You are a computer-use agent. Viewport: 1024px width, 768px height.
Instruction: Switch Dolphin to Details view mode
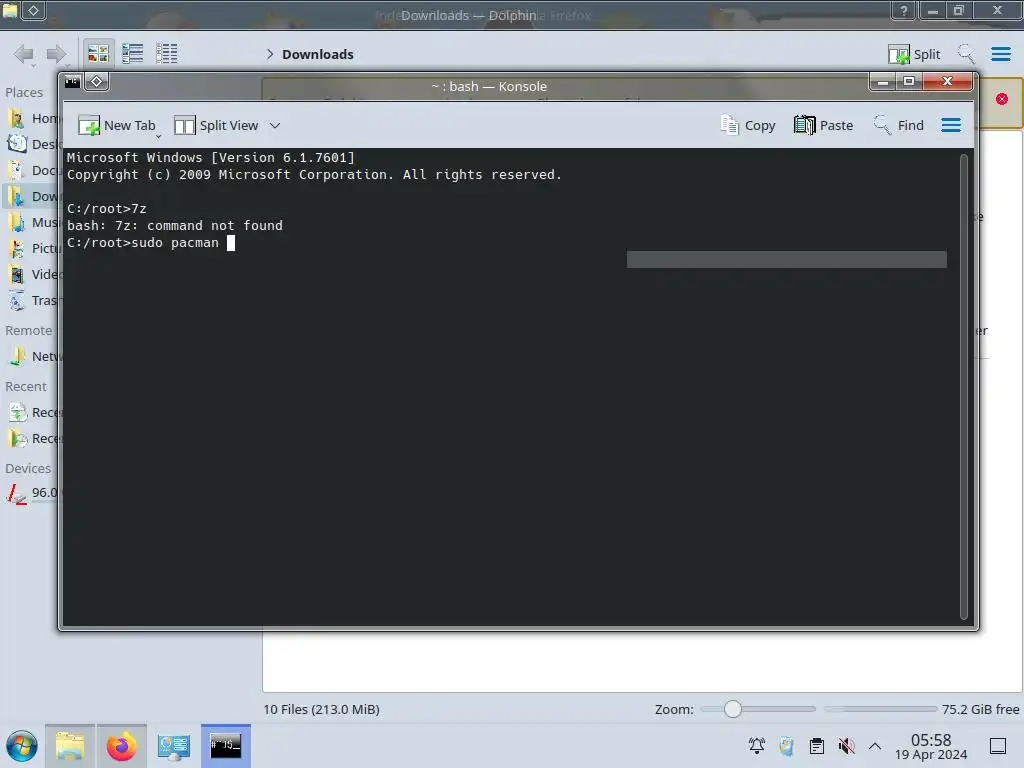tap(167, 54)
